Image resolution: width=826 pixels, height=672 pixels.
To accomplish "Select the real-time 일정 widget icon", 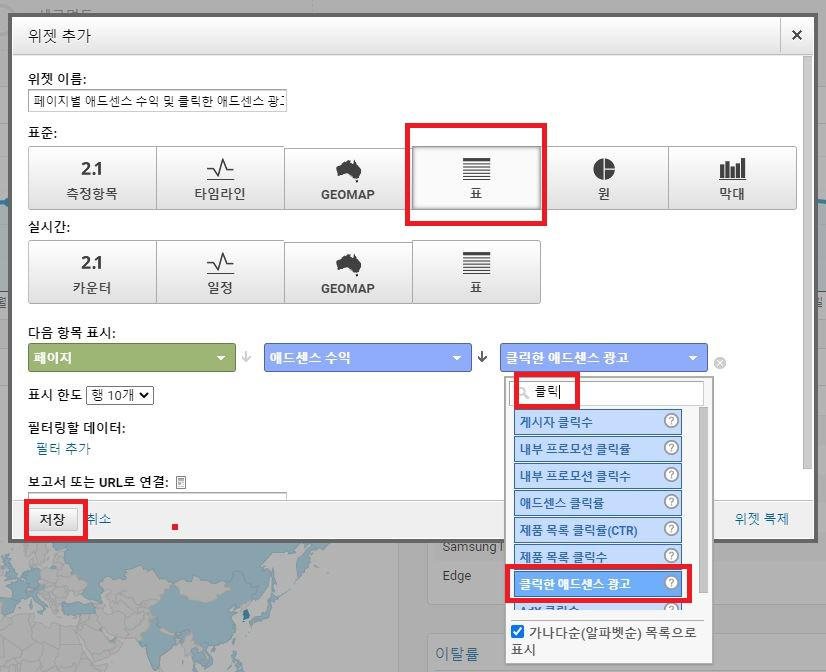I will (x=220, y=272).
